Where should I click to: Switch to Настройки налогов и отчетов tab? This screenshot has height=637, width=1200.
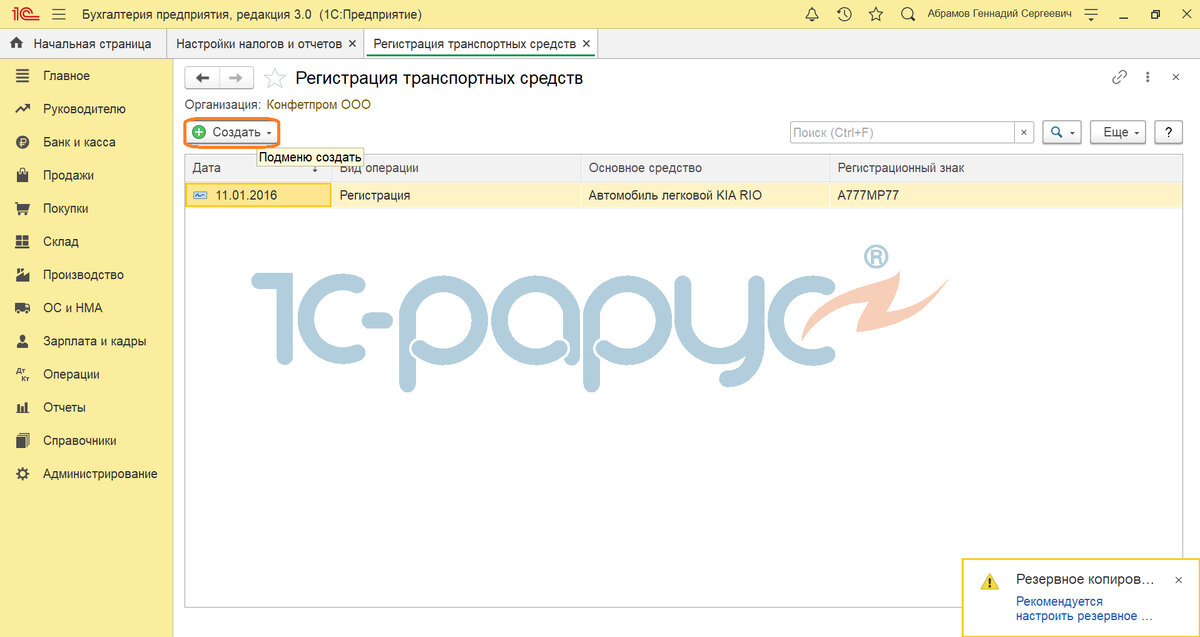(x=259, y=44)
